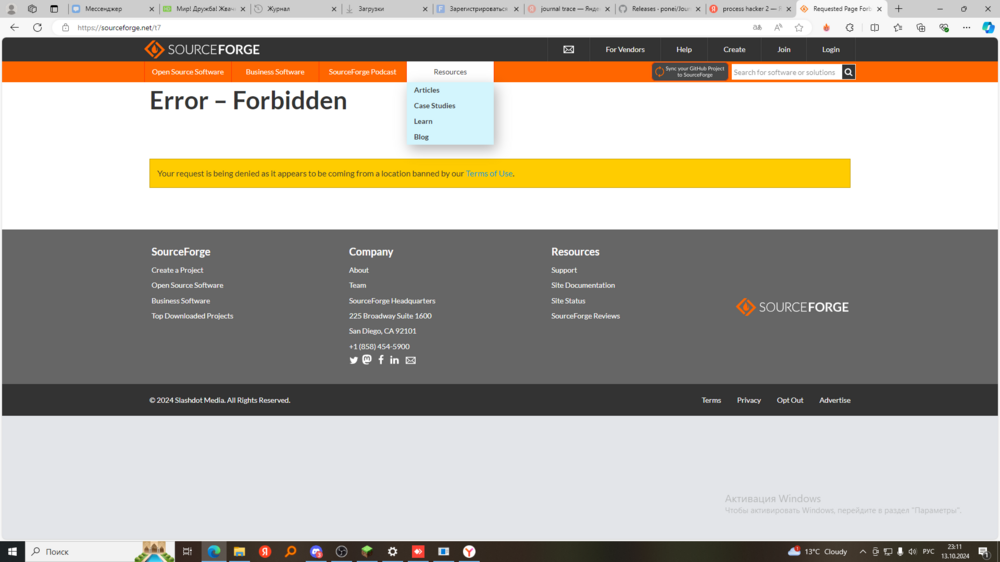The image size is (1000, 562).
Task: Click SourceForge Reviews footer link
Action: tap(585, 316)
